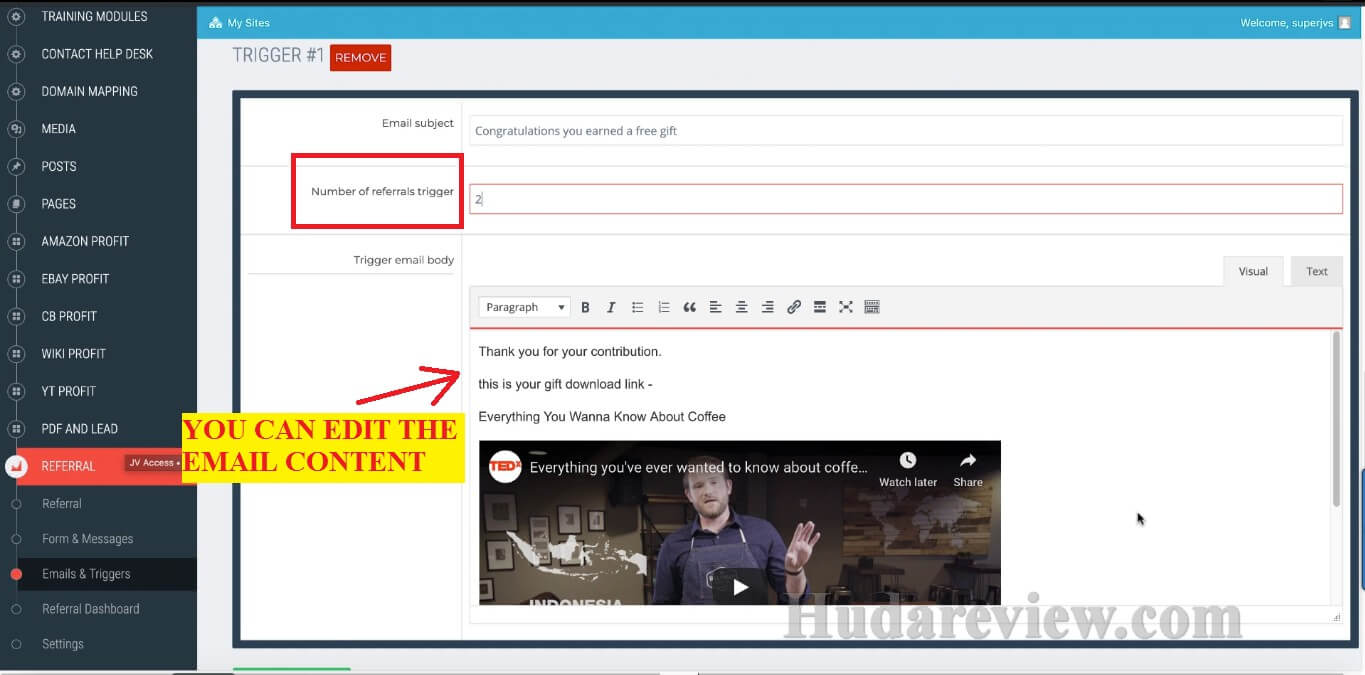Click the email body scrollbar
Image resolution: width=1365 pixels, height=675 pixels.
pos(1336,420)
